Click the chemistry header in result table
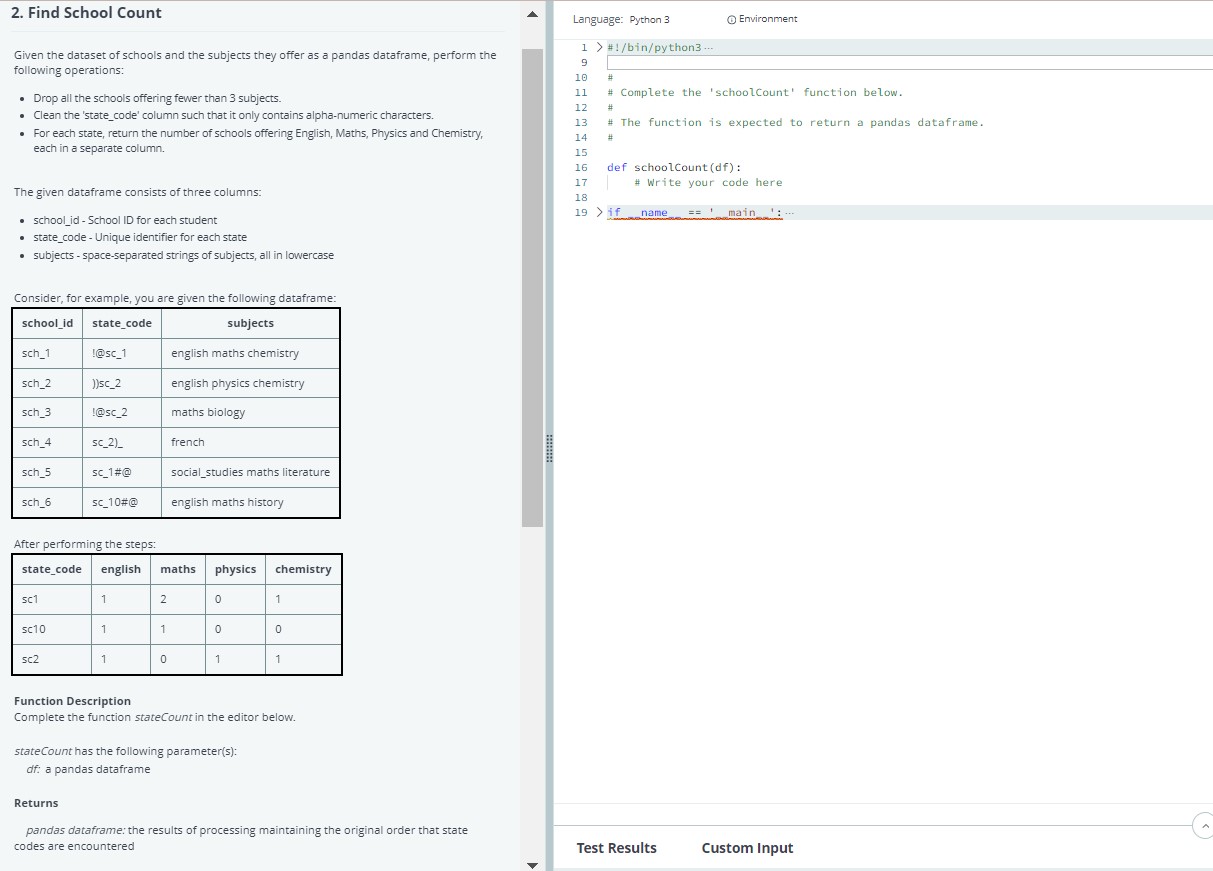This screenshot has width=1213, height=871. click(303, 569)
